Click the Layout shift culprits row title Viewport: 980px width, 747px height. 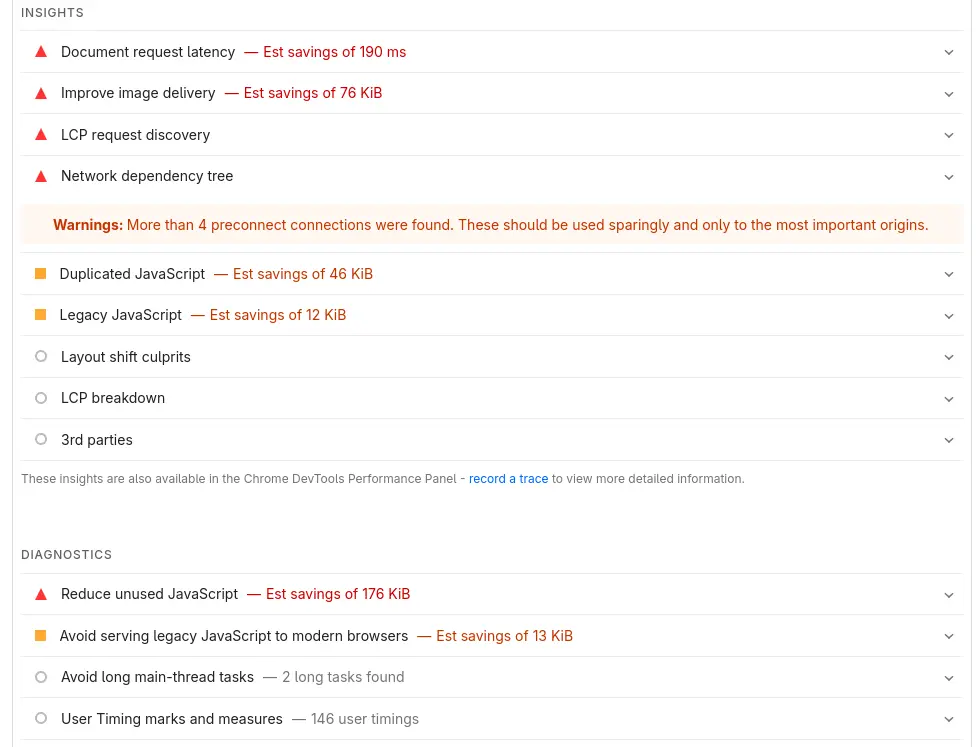[125, 357]
